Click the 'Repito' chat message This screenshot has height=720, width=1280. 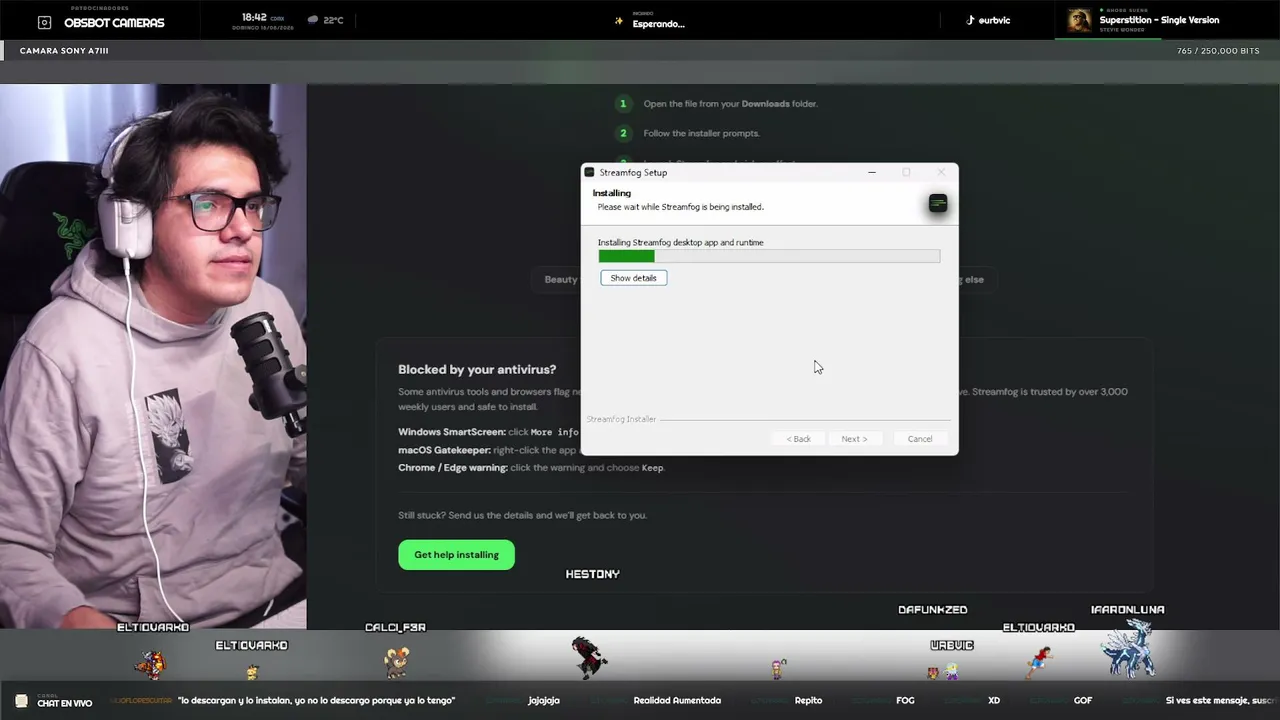click(x=808, y=701)
